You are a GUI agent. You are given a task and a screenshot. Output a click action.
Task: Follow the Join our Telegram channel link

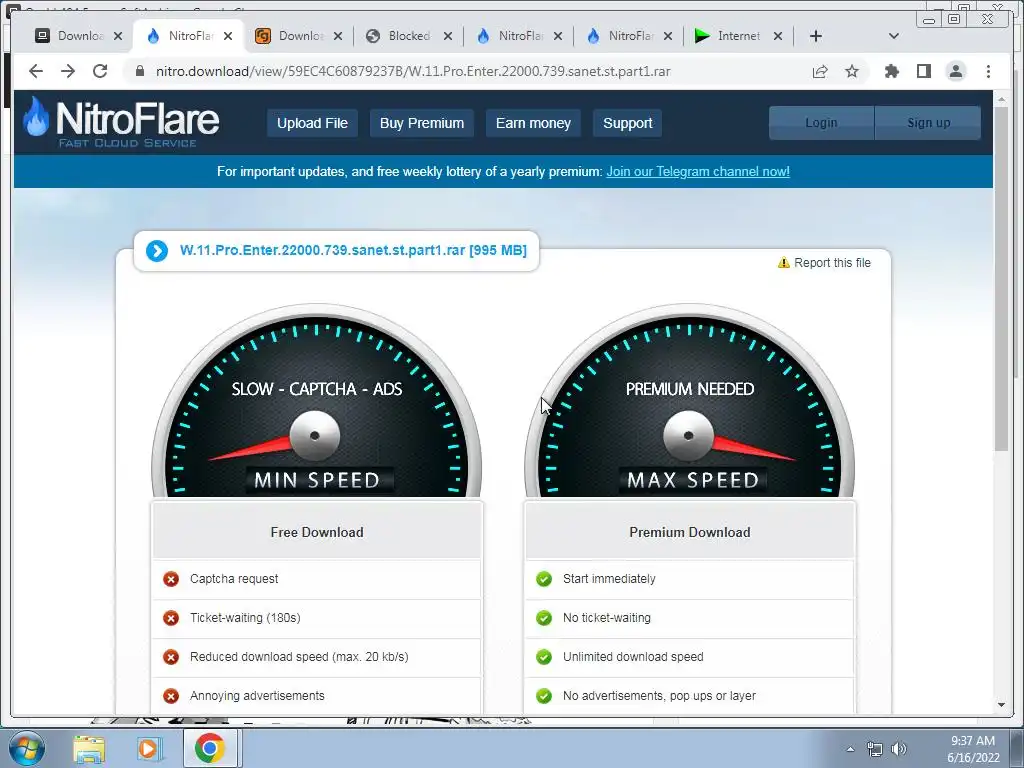(x=697, y=171)
